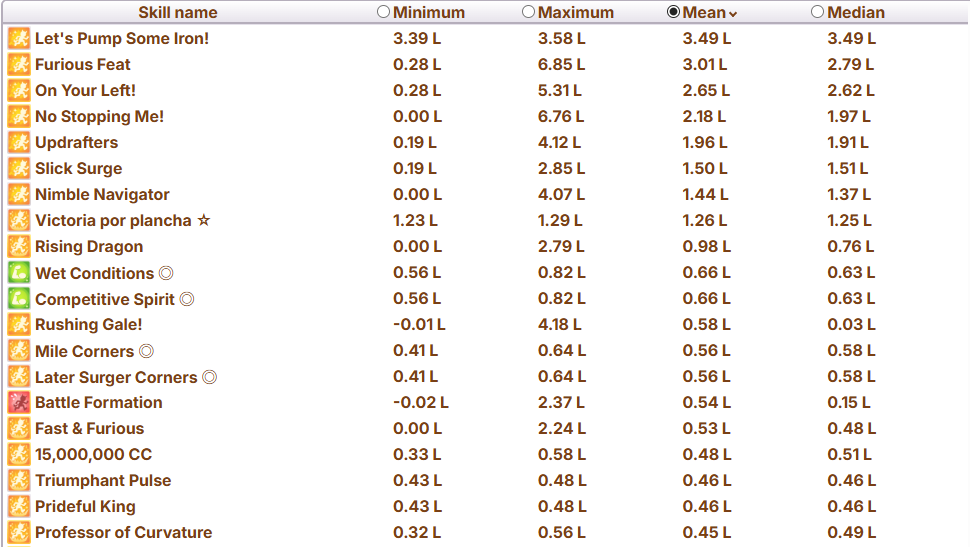
Task: Click the 15,000,000 CC skill name
Action: (x=93, y=454)
